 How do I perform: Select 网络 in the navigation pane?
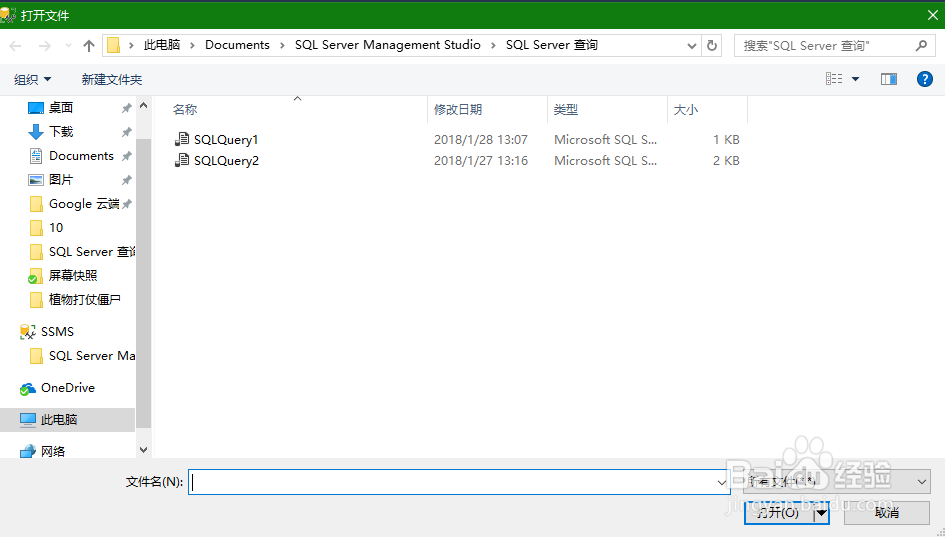53,451
